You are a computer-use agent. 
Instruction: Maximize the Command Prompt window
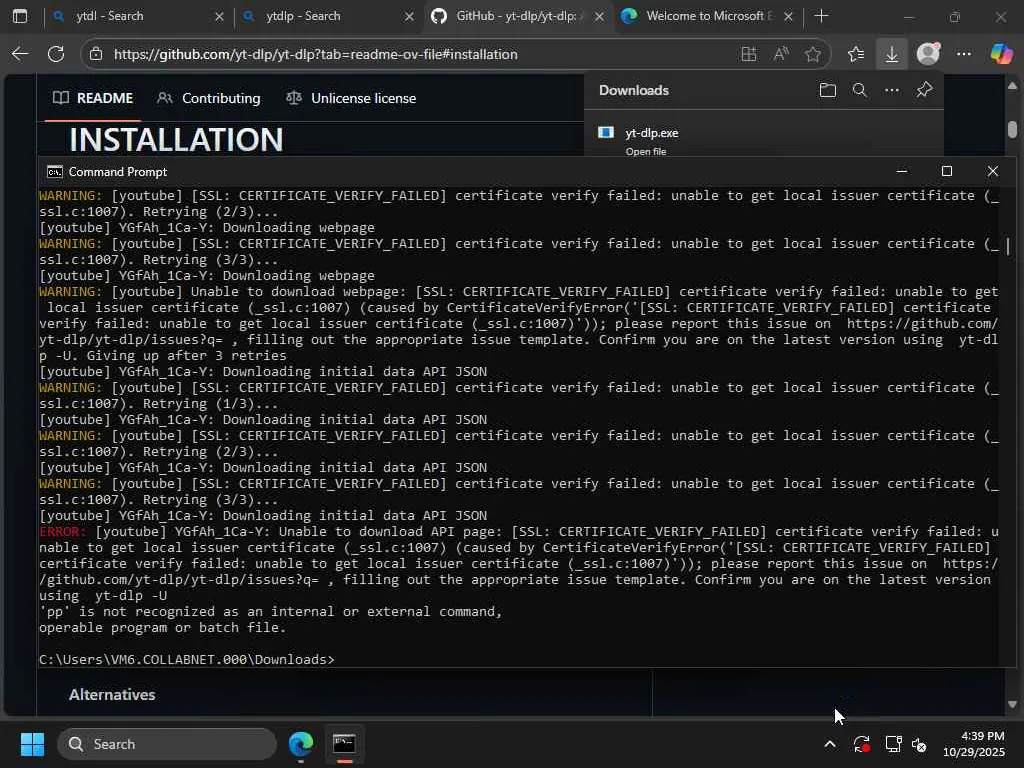click(946, 172)
